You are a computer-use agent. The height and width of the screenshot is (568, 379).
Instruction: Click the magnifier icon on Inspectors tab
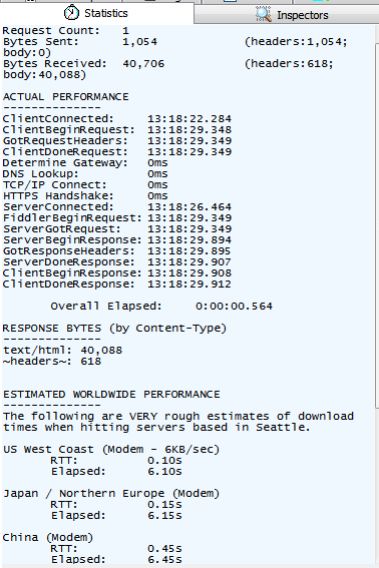[x=263, y=14]
